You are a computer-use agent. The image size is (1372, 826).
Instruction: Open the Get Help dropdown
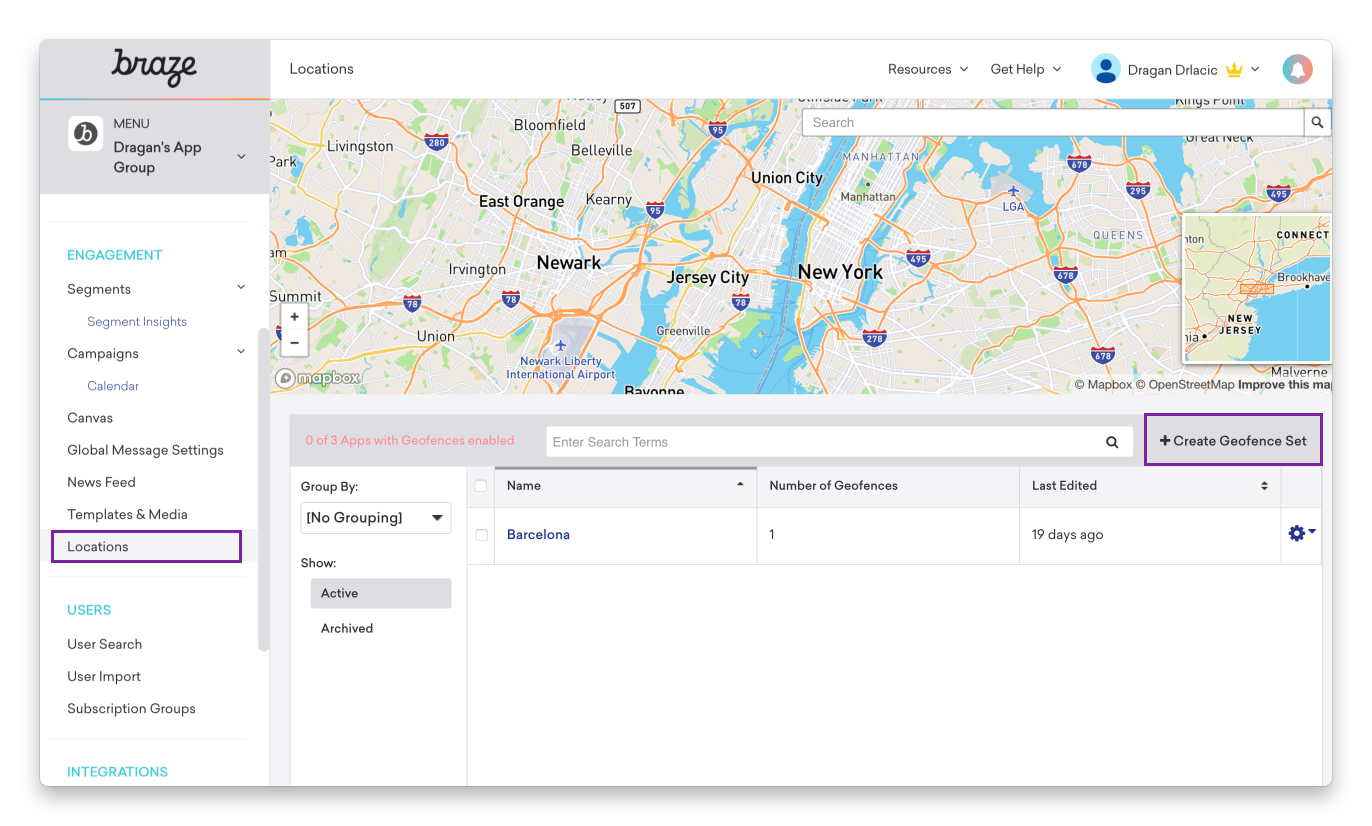pyautogui.click(x=1026, y=69)
